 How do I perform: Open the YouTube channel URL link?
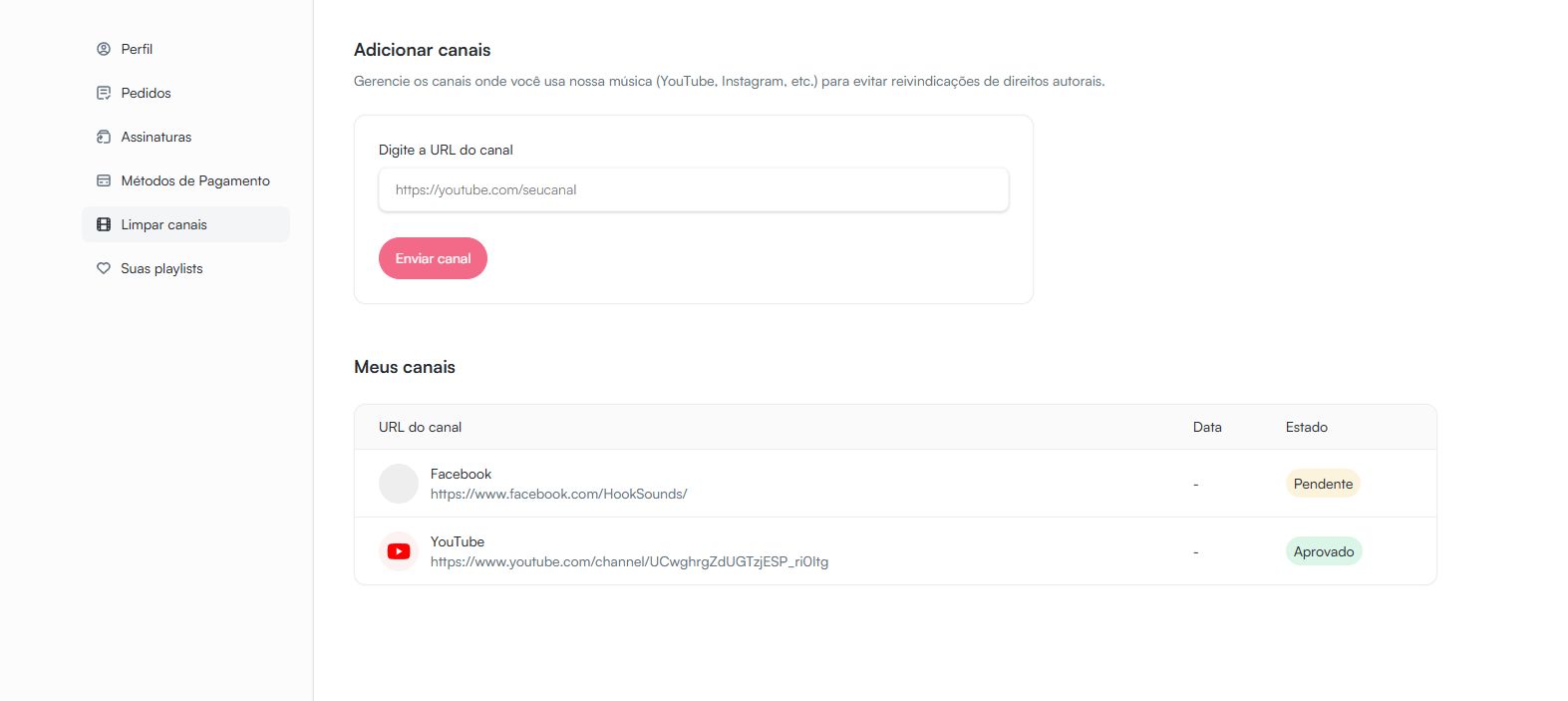coord(629,561)
